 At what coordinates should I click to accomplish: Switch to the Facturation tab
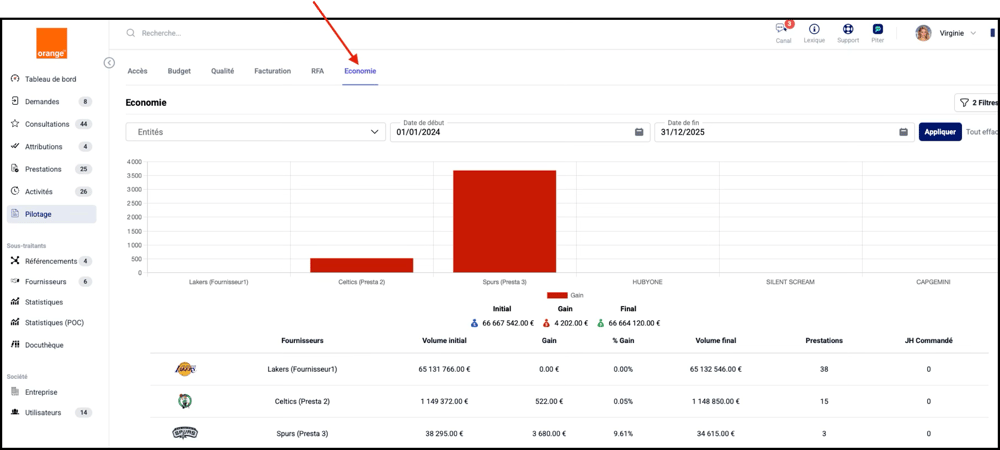point(272,71)
